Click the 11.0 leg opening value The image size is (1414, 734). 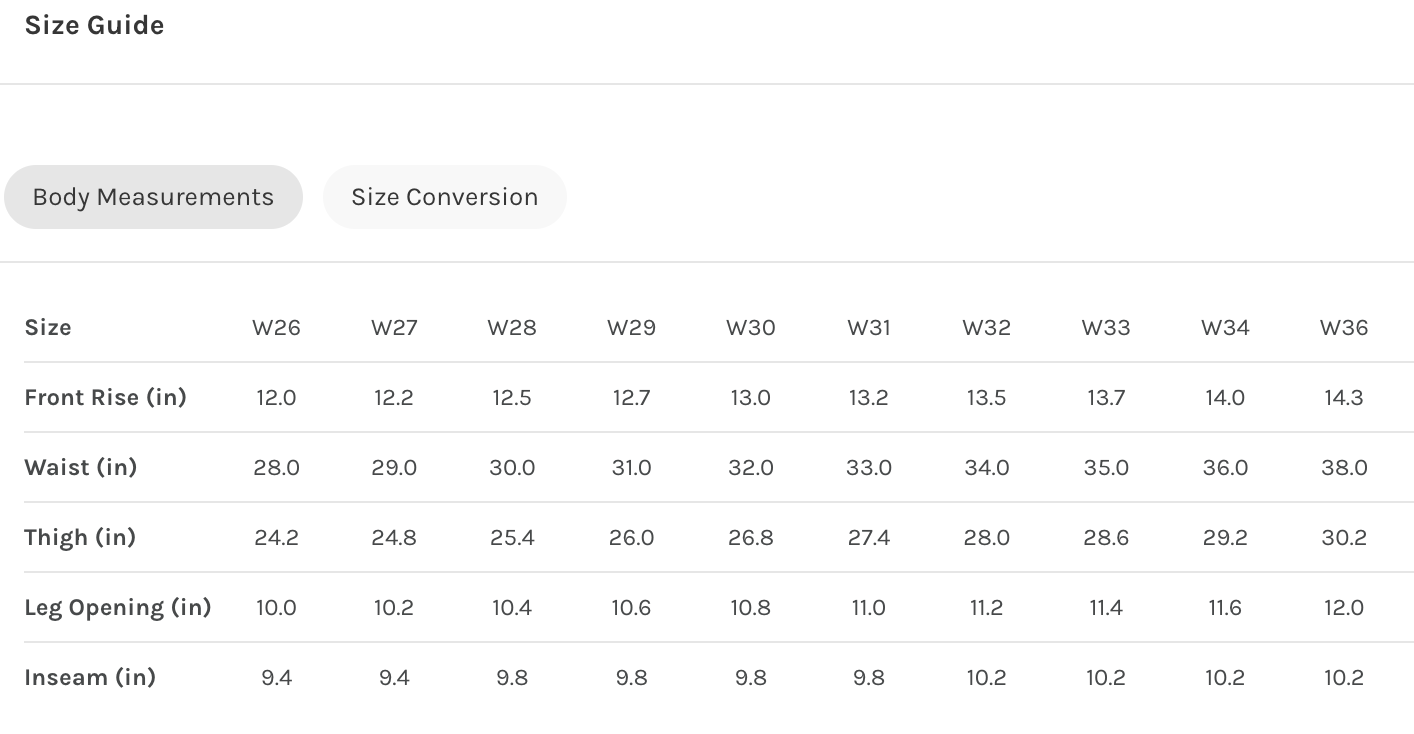868,607
